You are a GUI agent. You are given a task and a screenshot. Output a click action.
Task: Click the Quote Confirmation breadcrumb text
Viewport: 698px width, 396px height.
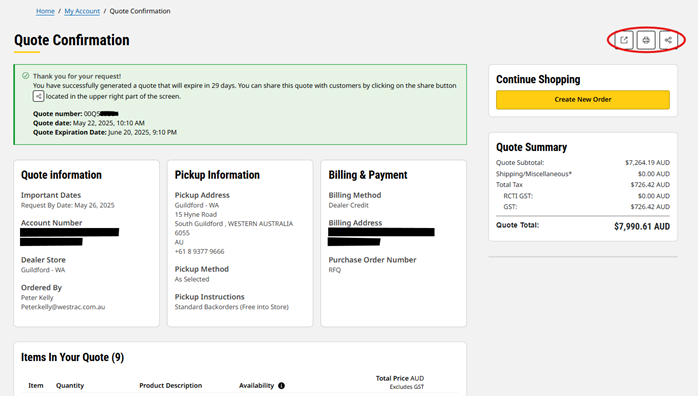coord(140,11)
